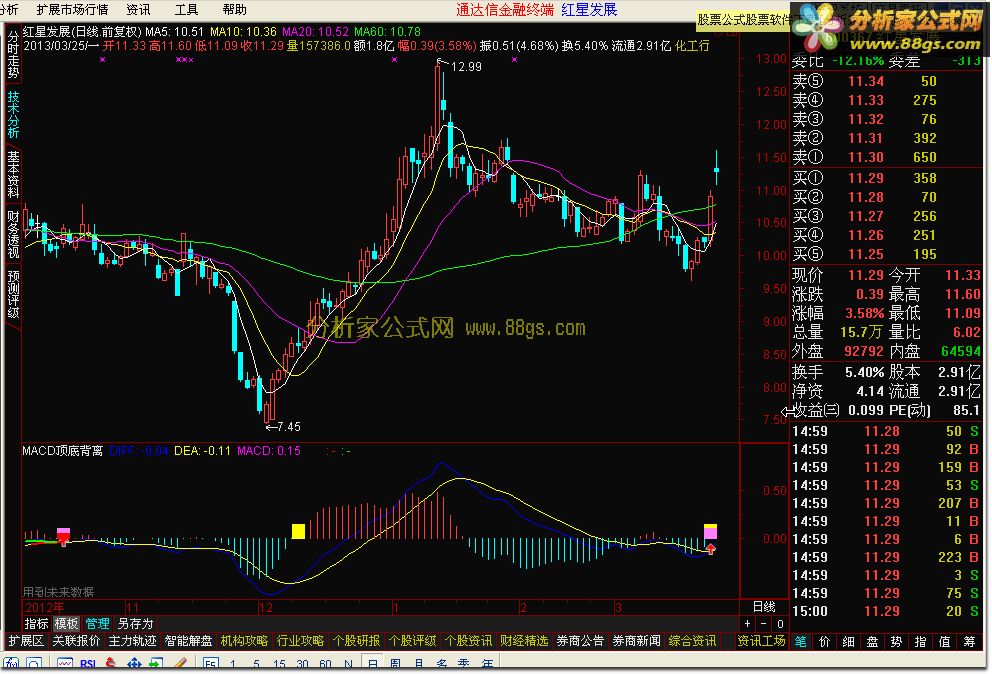Open the 券商公告 tab
Image resolution: width=992 pixels, height=674 pixels.
(x=580, y=641)
